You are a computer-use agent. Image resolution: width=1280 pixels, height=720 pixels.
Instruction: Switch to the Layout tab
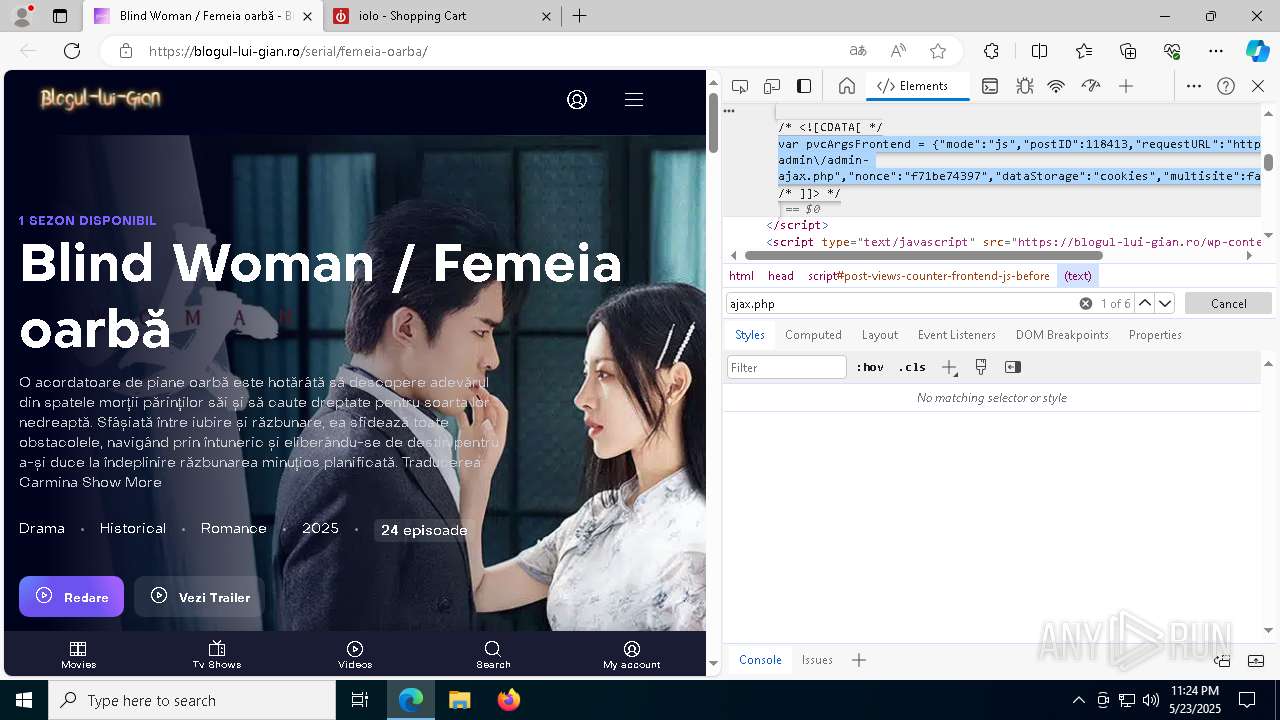(x=880, y=335)
